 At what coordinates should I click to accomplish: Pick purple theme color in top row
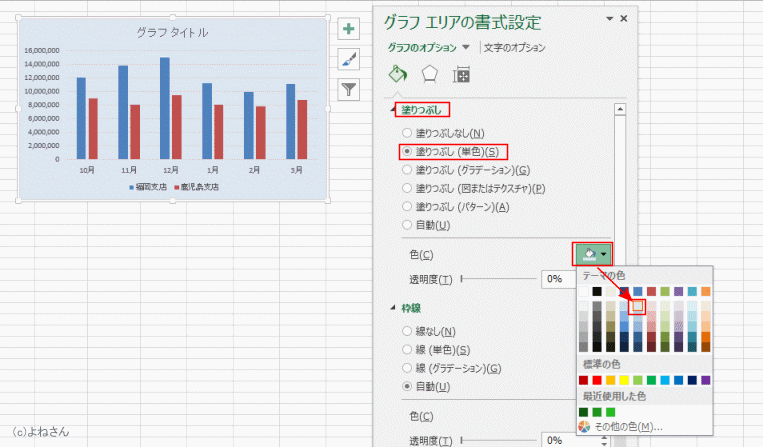(678, 291)
